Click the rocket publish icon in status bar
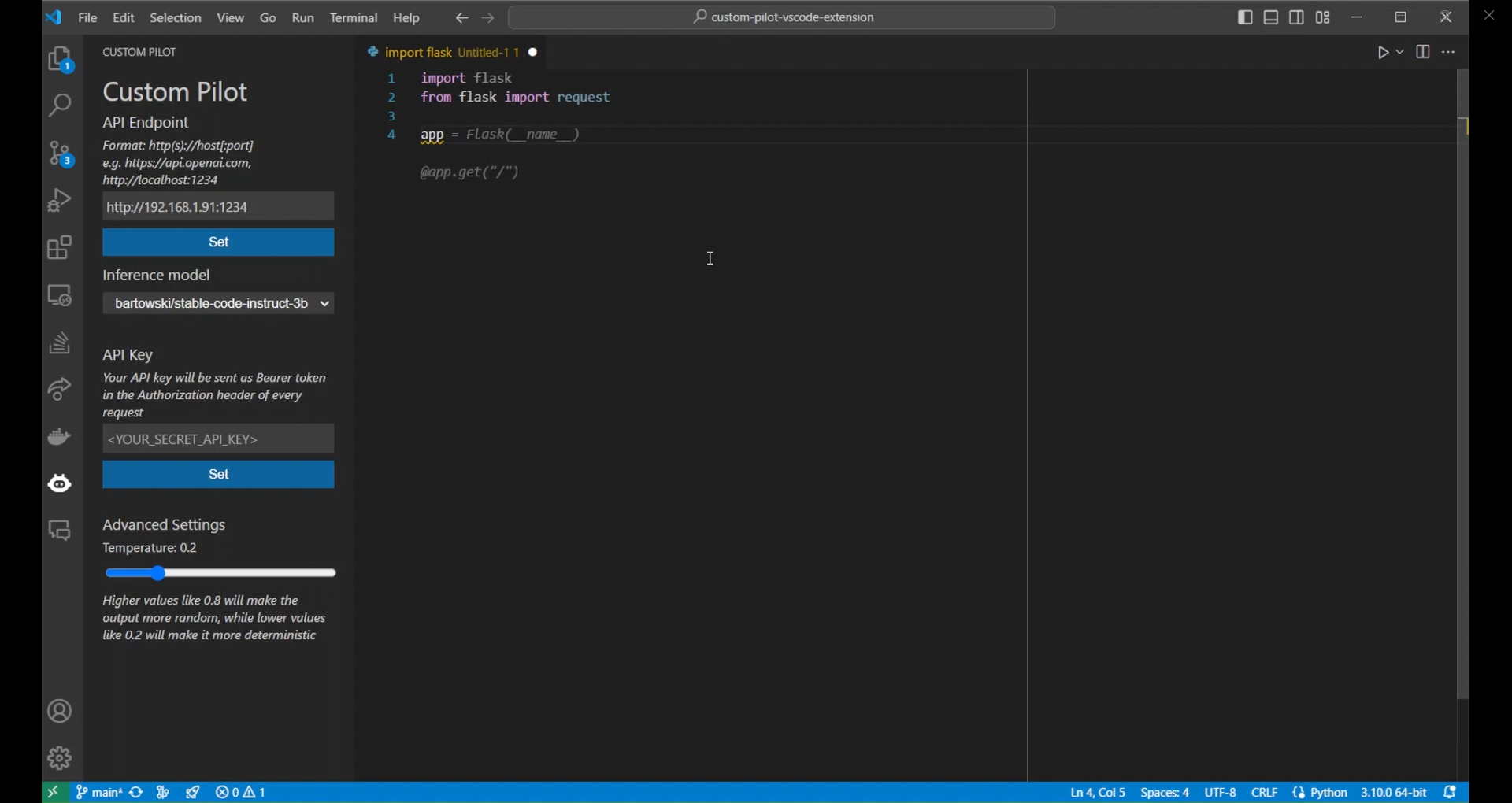 194,793
